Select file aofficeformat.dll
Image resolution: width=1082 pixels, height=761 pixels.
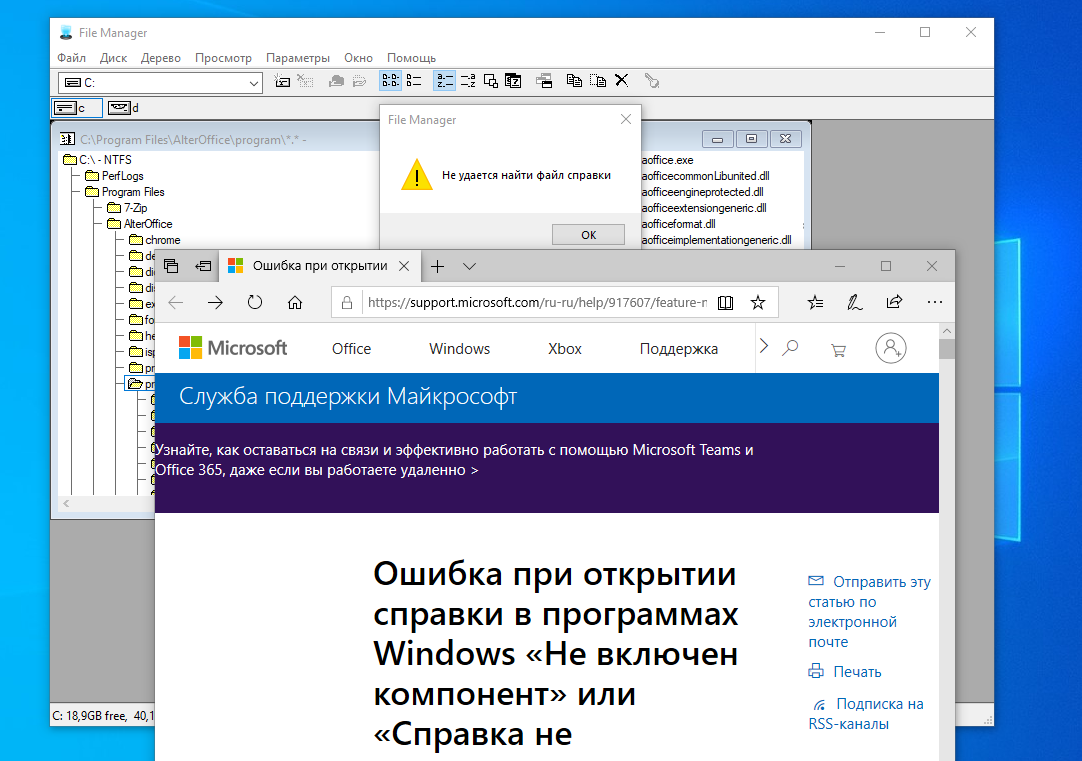678,224
